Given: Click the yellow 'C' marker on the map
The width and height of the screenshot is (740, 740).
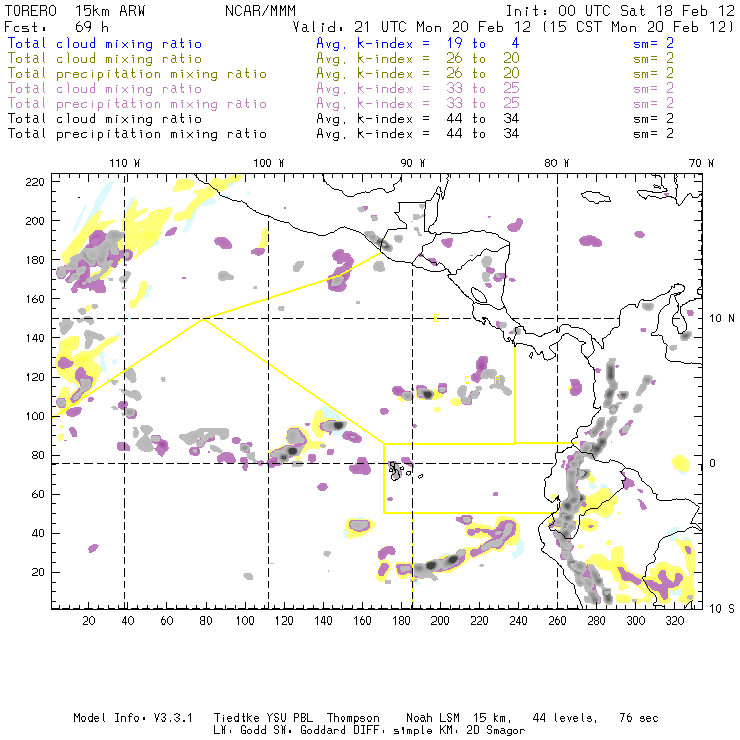Looking at the screenshot, I should tap(467, 380).
